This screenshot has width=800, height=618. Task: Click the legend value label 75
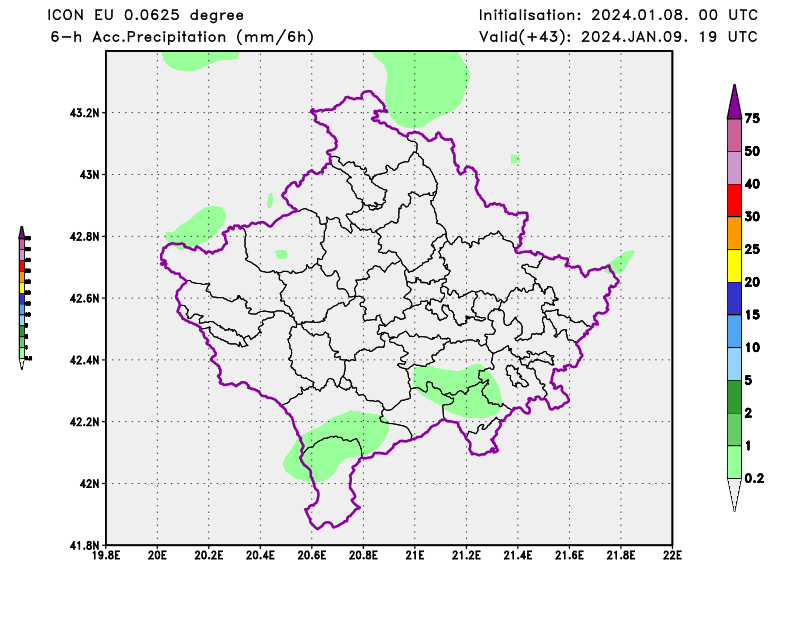(752, 118)
